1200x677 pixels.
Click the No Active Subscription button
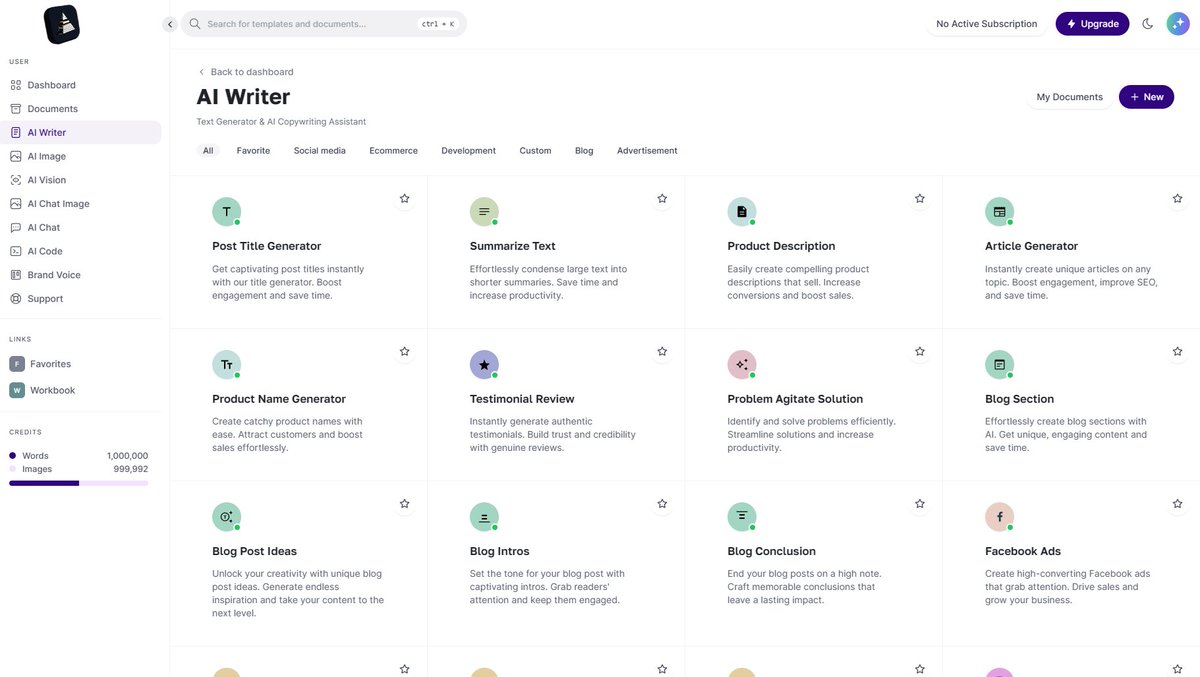tap(986, 24)
